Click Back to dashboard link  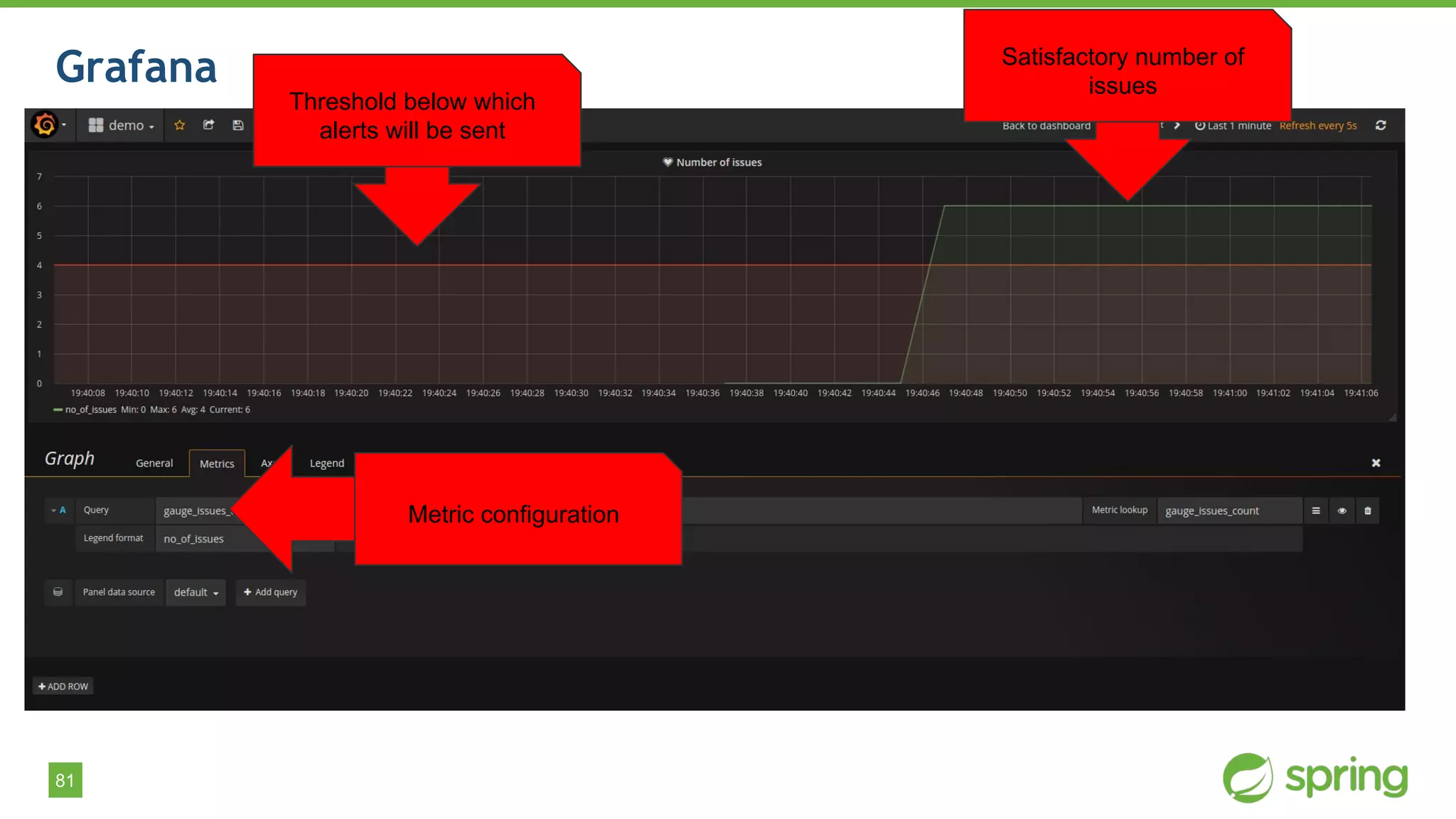(x=1046, y=126)
